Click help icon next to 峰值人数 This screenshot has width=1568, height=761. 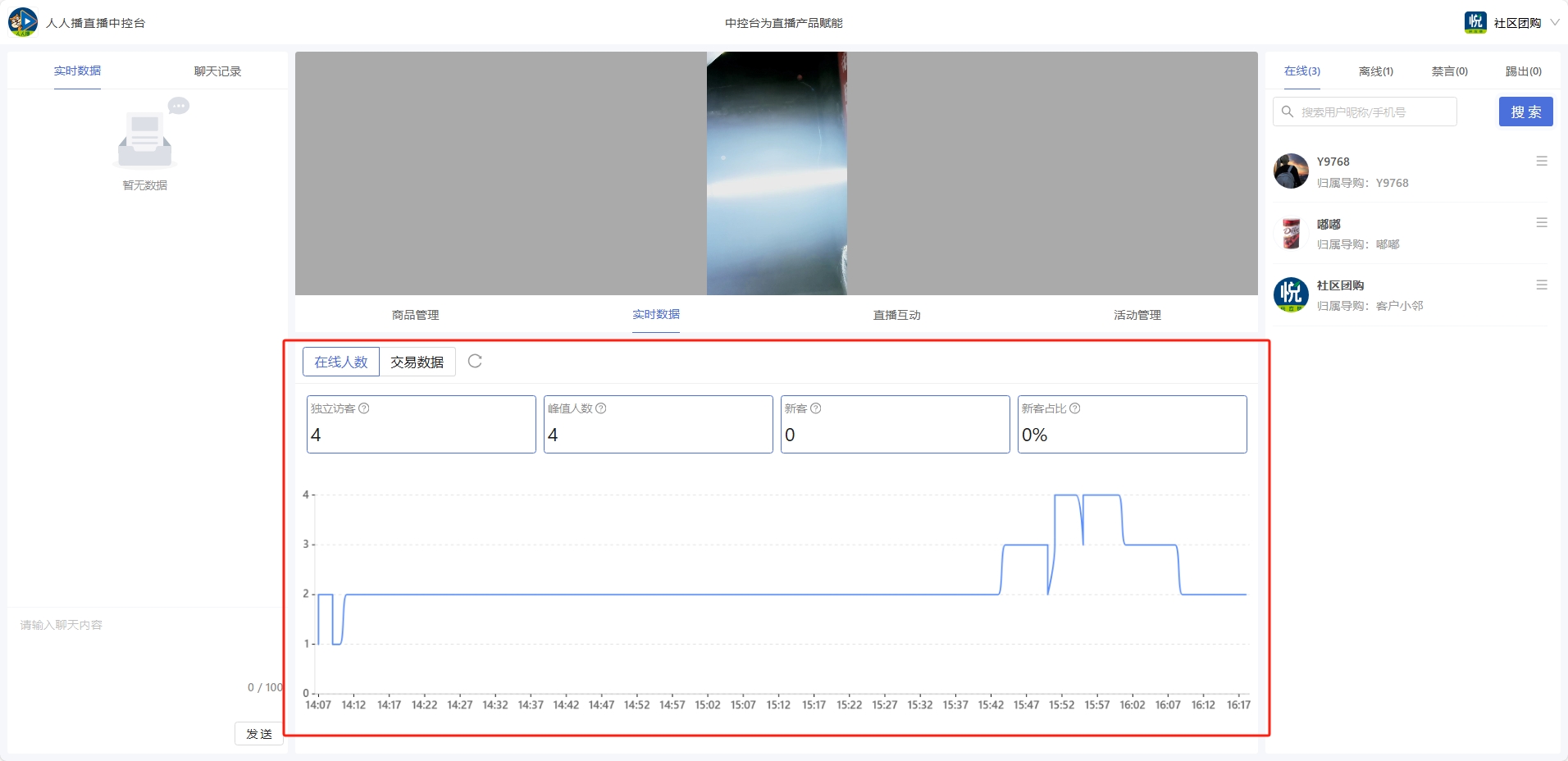pyautogui.click(x=601, y=408)
